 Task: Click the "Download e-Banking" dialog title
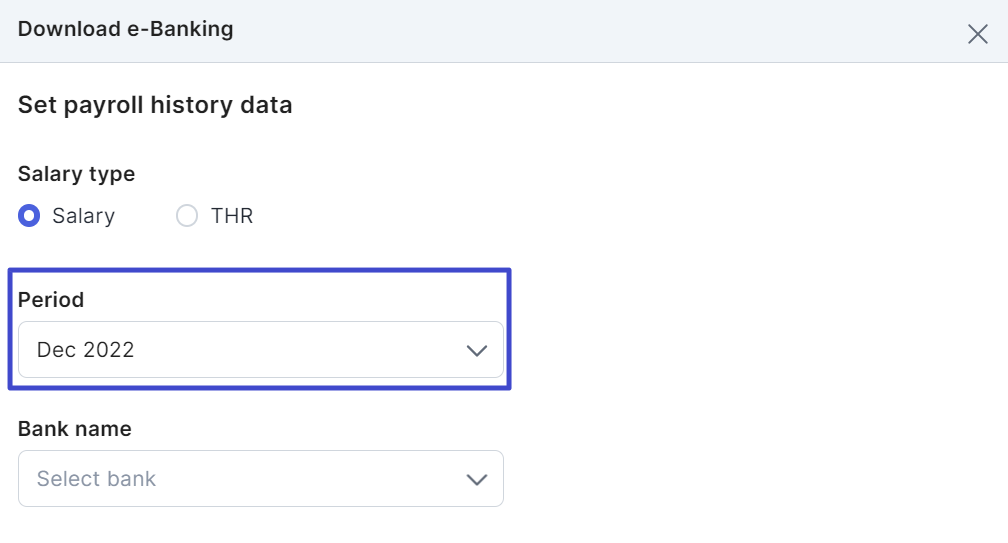(x=125, y=29)
